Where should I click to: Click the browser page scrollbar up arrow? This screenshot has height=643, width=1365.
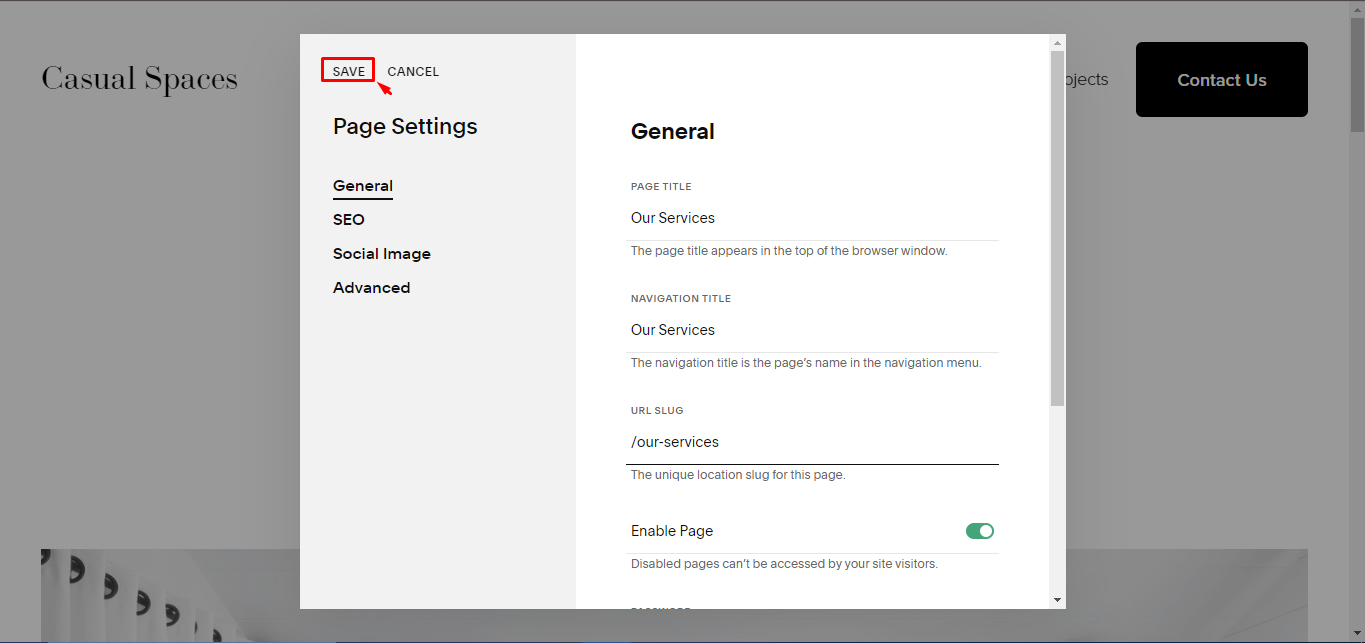point(1357,8)
